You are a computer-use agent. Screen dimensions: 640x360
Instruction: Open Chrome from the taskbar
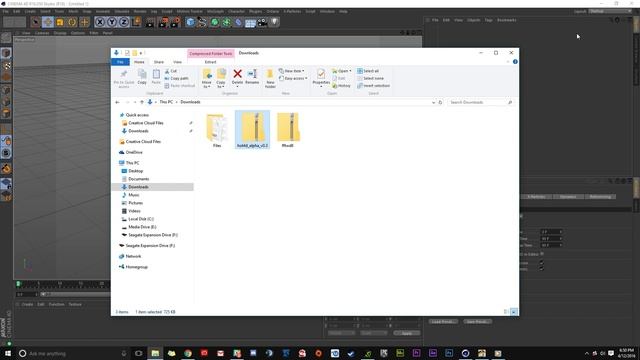click(x=188, y=353)
